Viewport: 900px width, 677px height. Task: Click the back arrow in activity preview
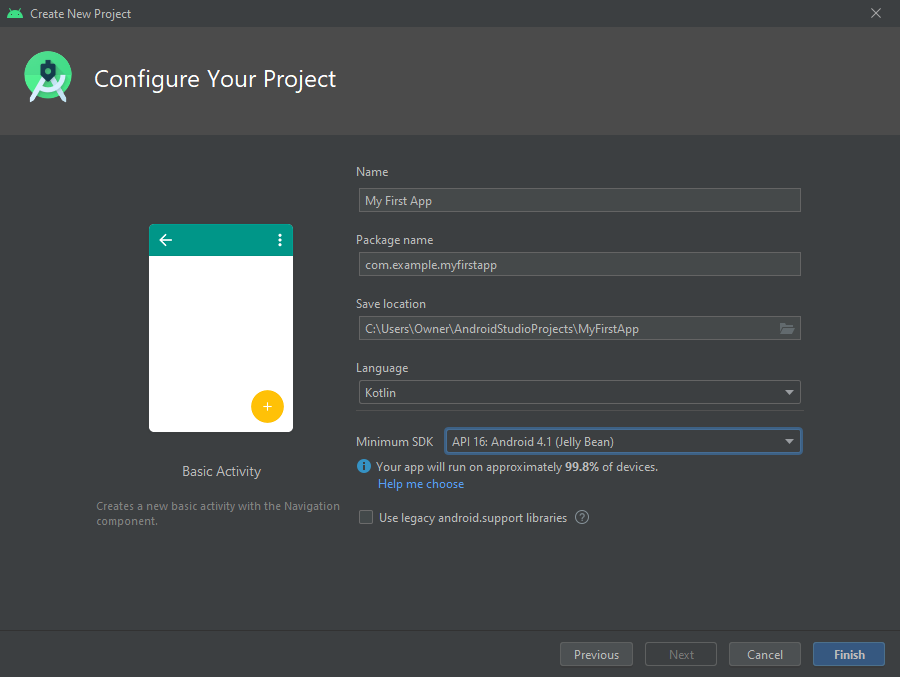tap(166, 240)
